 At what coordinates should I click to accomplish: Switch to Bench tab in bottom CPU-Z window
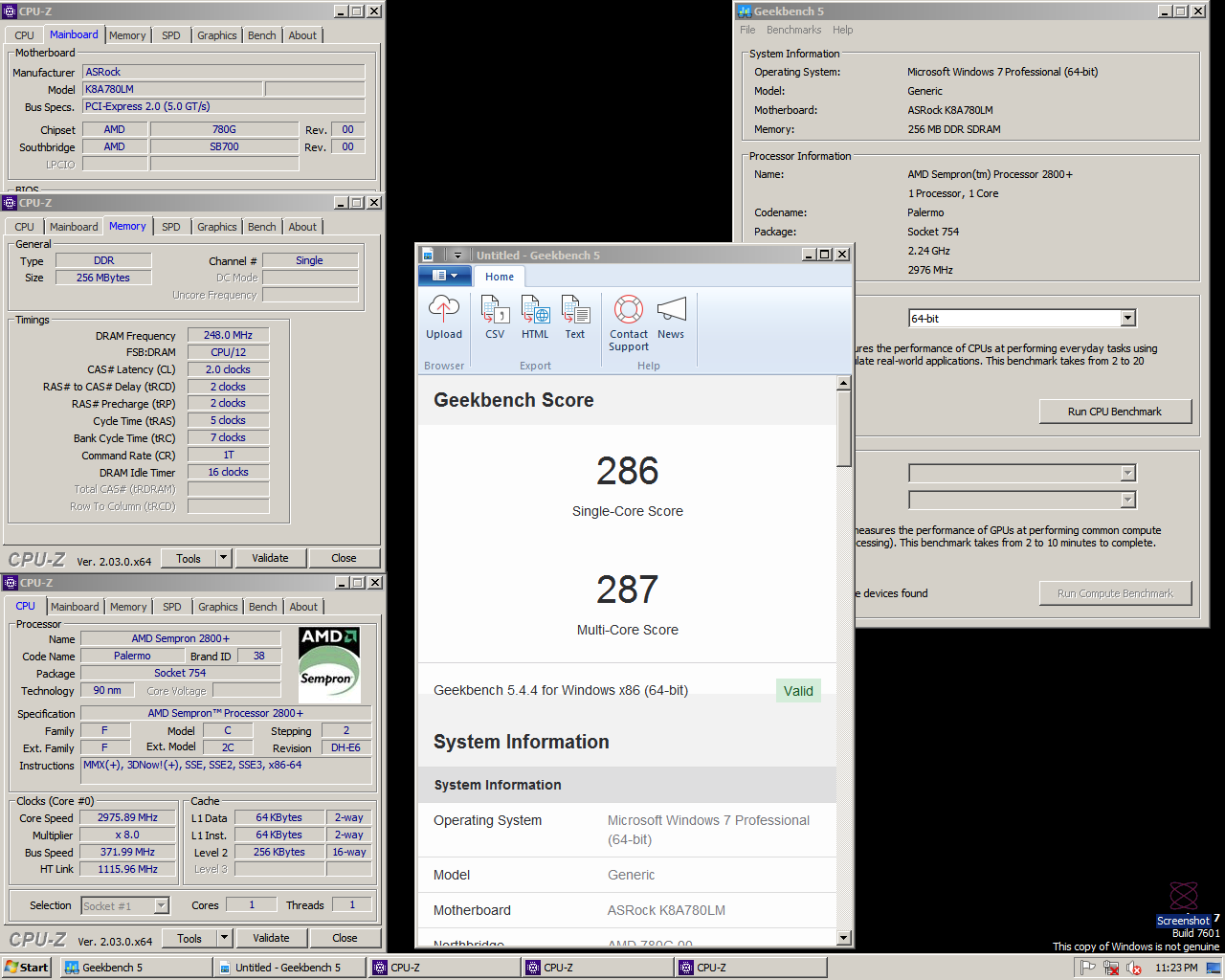(262, 607)
